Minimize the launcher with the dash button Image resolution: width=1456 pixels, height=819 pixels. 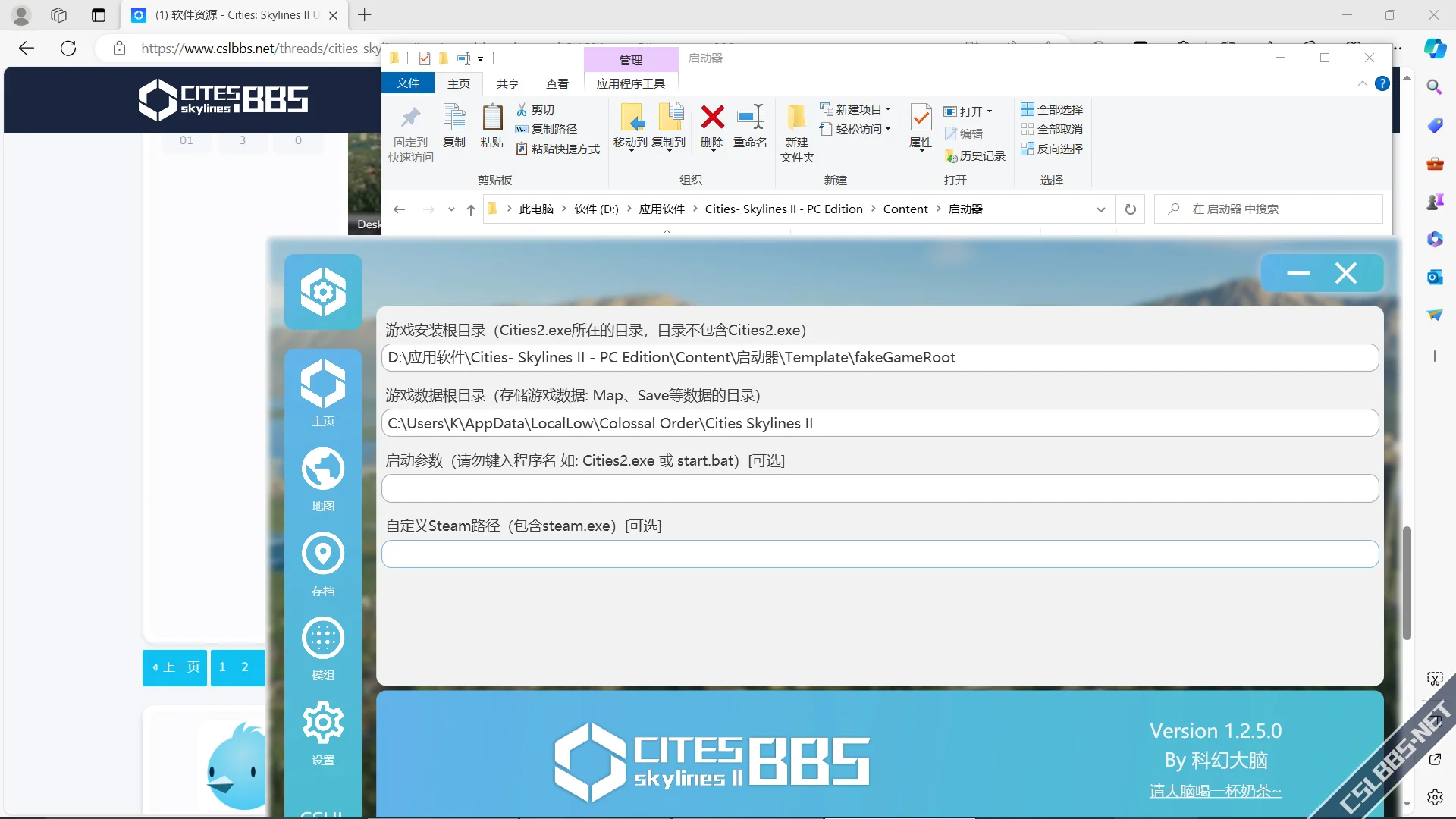(1298, 273)
